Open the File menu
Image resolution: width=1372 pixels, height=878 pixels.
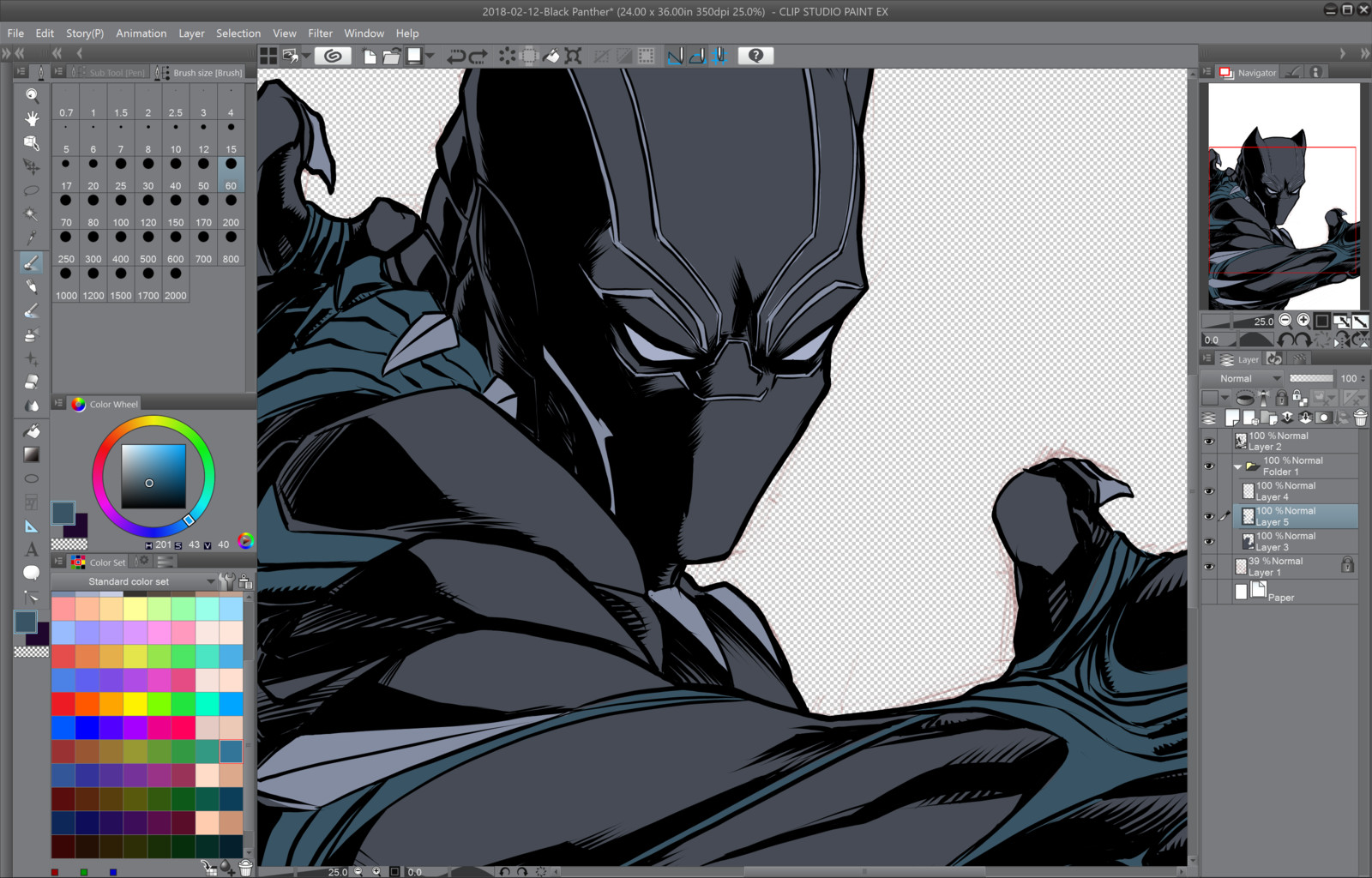pos(15,33)
